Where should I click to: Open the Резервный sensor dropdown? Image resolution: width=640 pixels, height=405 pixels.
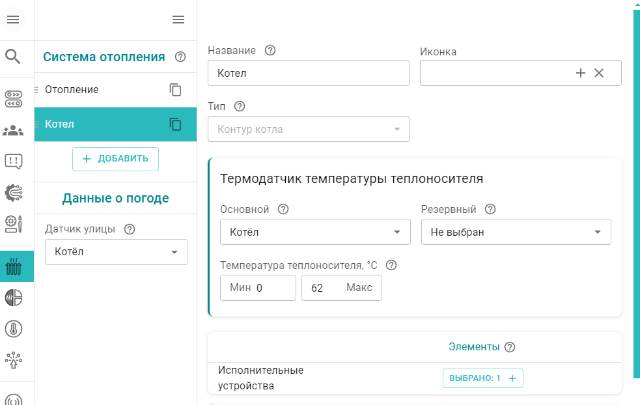(x=516, y=232)
